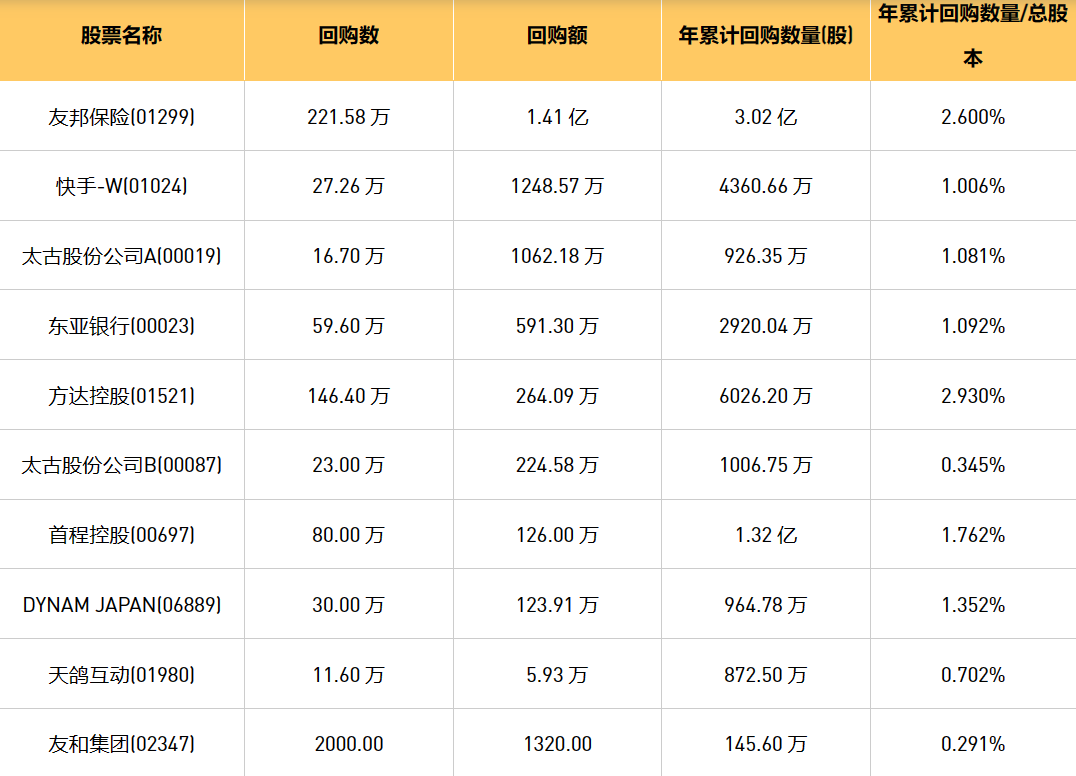Screen dimensions: 1076x776
Task: Select the 1248.57 万 buyback amount cell
Action: tap(557, 186)
